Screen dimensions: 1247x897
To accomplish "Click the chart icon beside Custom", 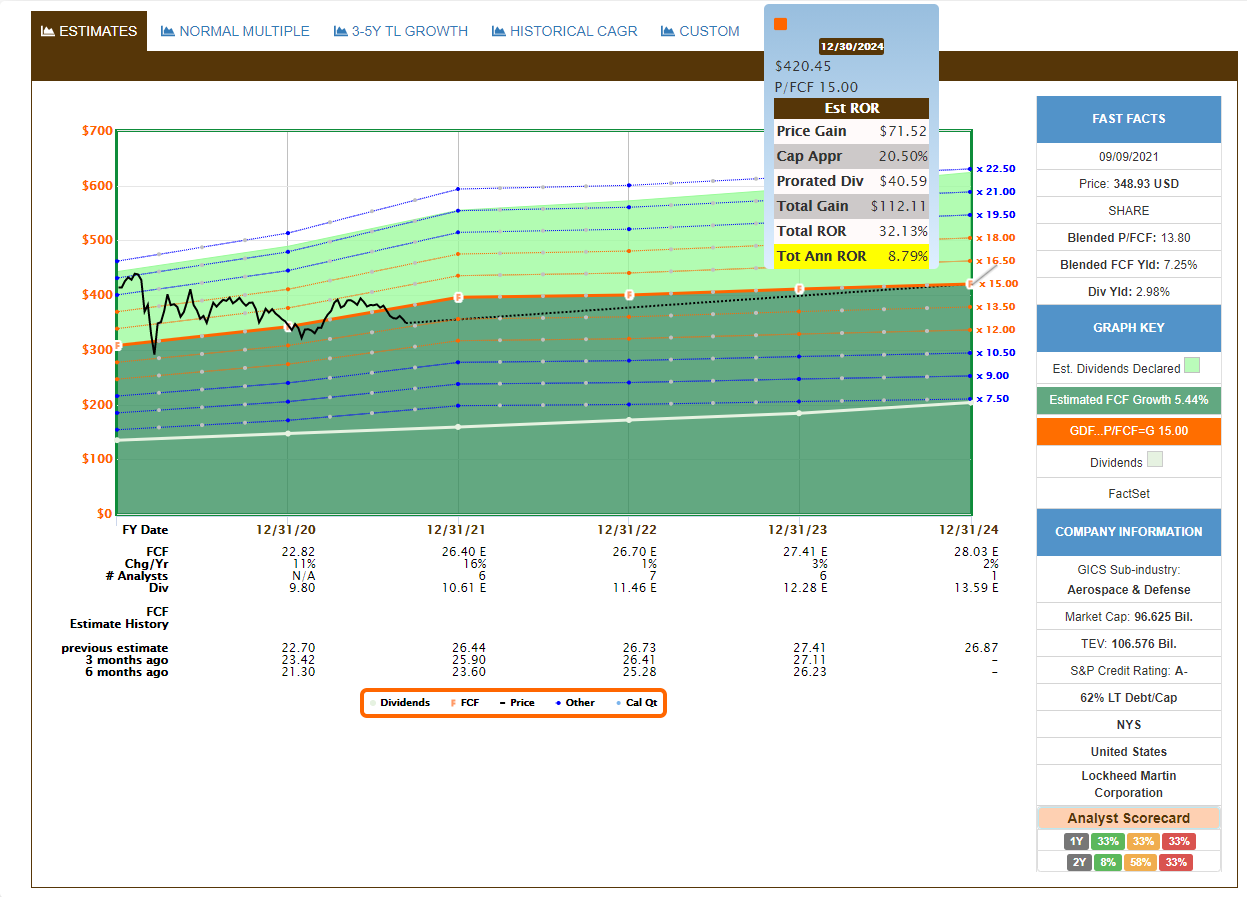I will click(668, 31).
